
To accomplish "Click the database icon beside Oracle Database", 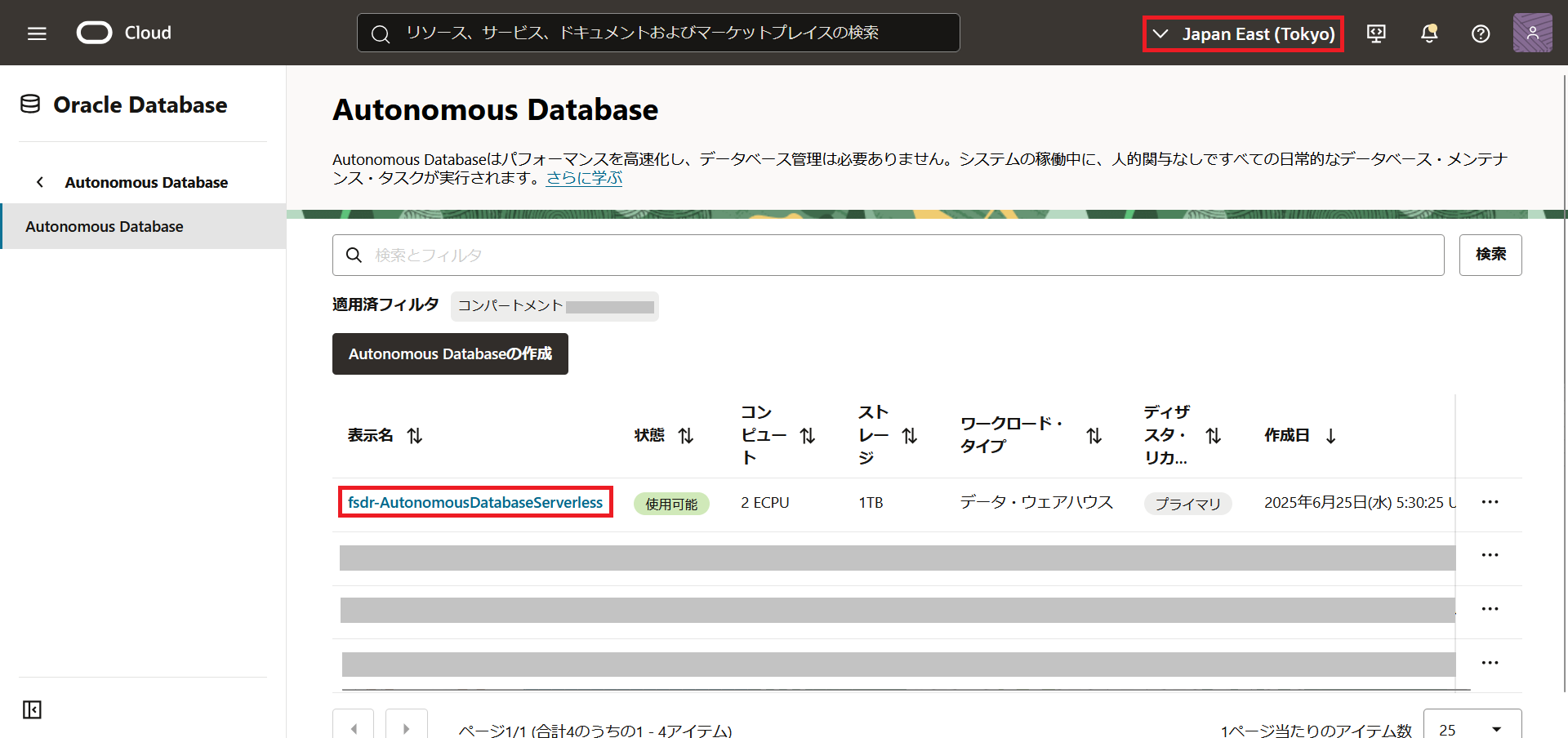I will coord(29,104).
